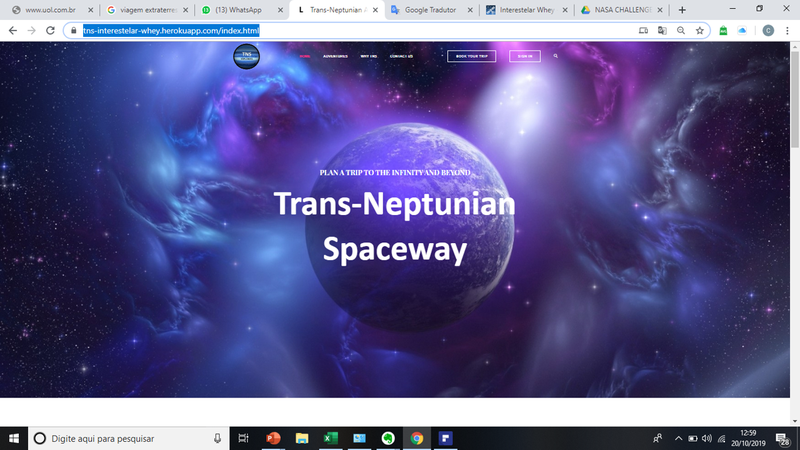
Task: Click the TNS logo in site header
Action: coord(245,57)
